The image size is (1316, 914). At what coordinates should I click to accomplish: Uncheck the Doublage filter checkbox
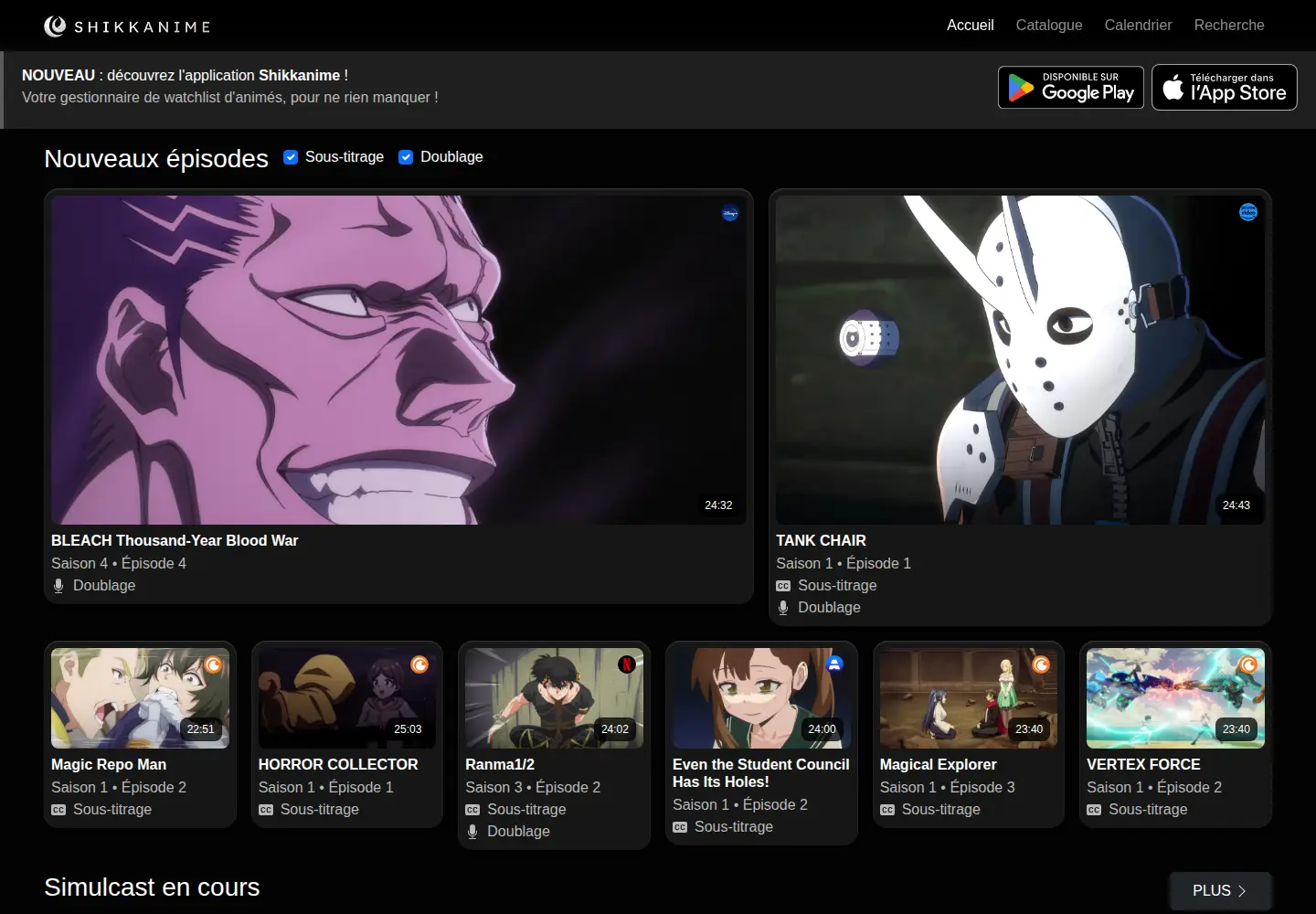pyautogui.click(x=406, y=157)
